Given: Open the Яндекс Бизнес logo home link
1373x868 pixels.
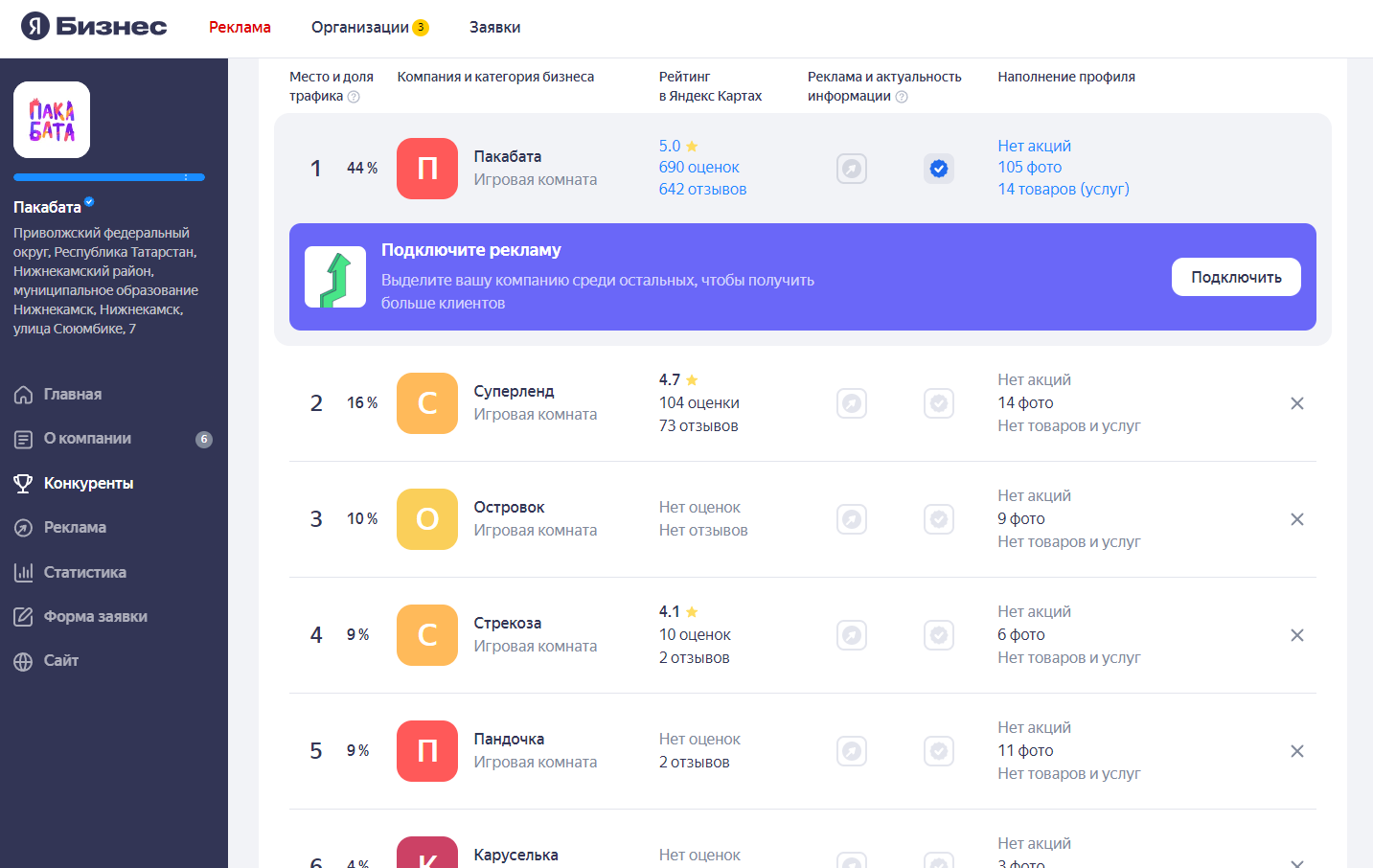Looking at the screenshot, I should (x=94, y=27).
